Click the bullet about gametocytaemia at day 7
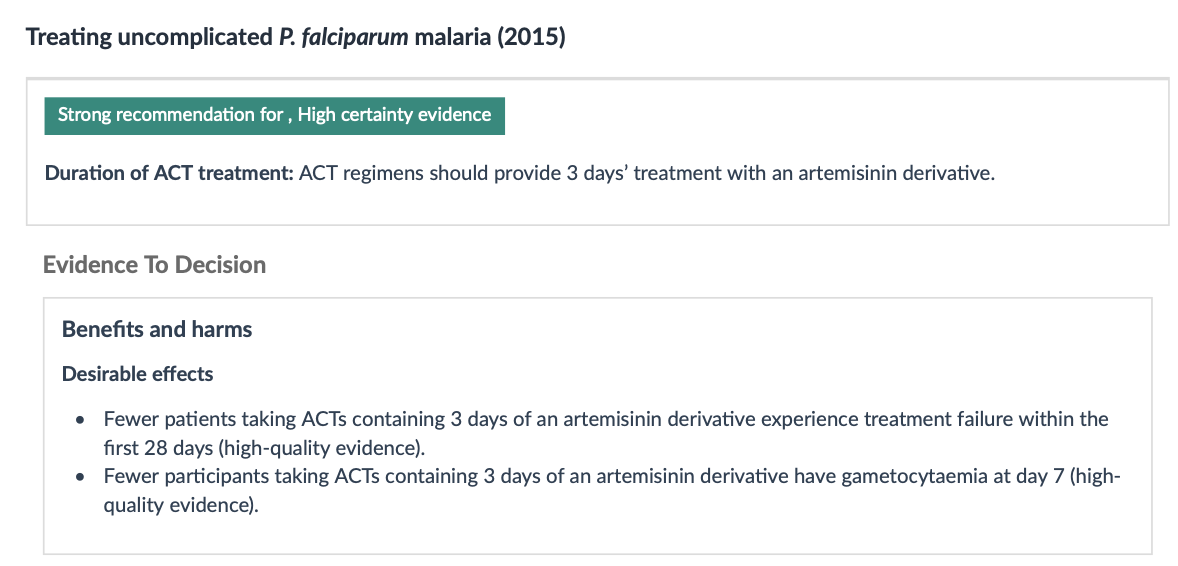This screenshot has height=566, width=1178. [x=611, y=477]
